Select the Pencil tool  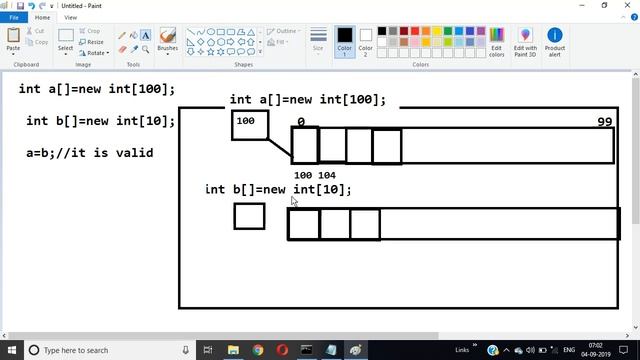click(122, 36)
